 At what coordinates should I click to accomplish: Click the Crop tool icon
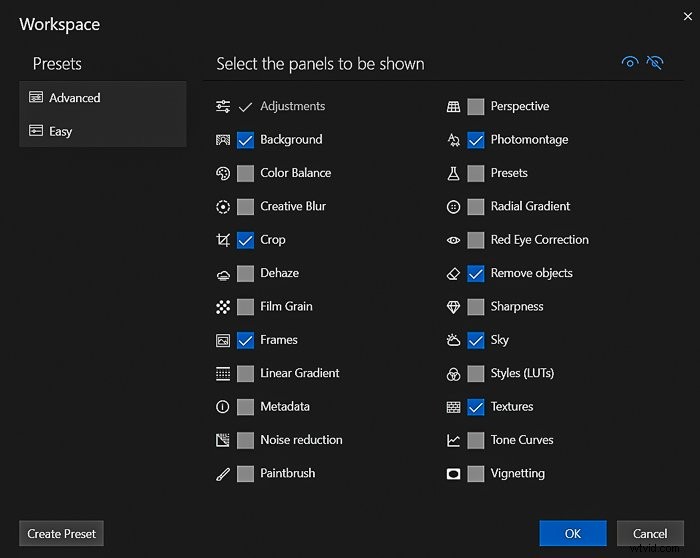pyautogui.click(x=223, y=240)
